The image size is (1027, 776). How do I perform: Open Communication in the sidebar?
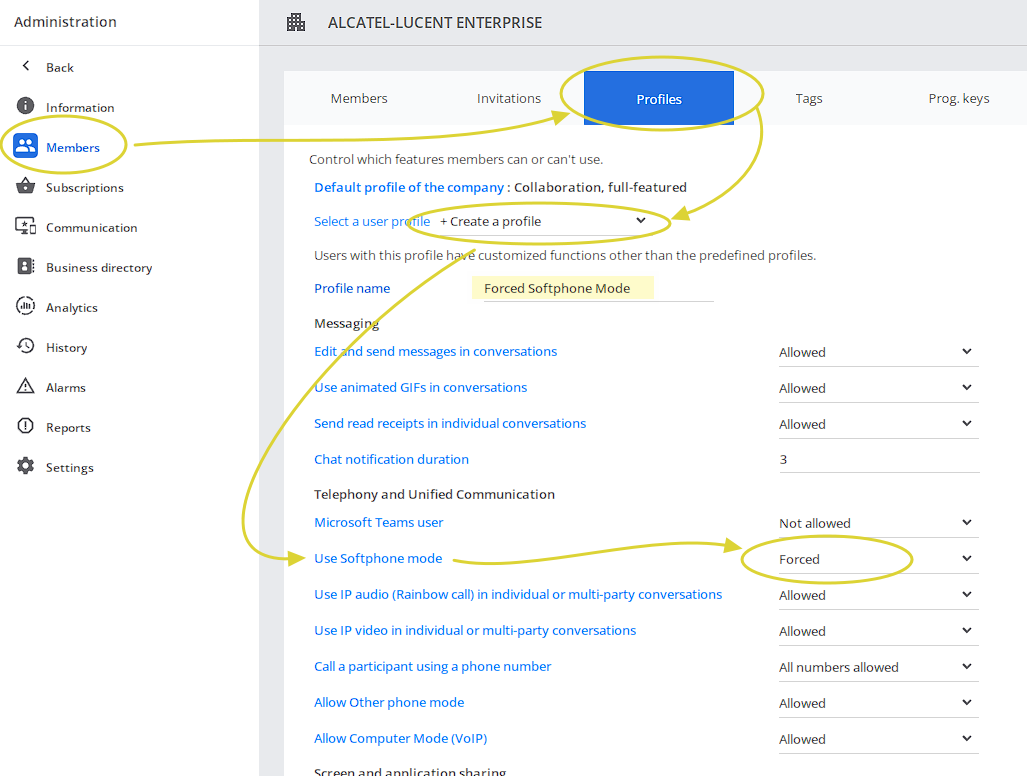click(x=92, y=227)
